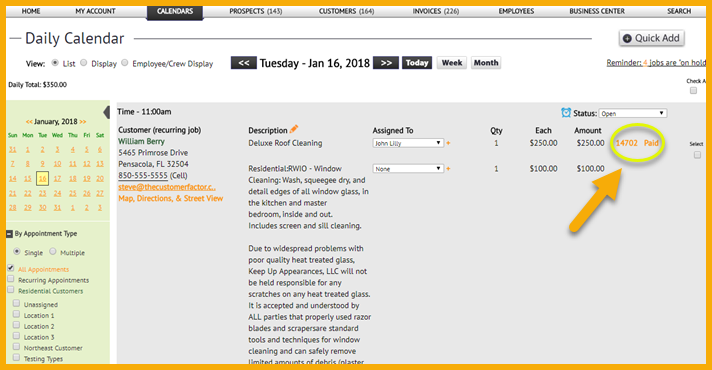This screenshot has height=370, width=712.
Task: Check the Northeast Customer checkbox
Action: [16, 347]
